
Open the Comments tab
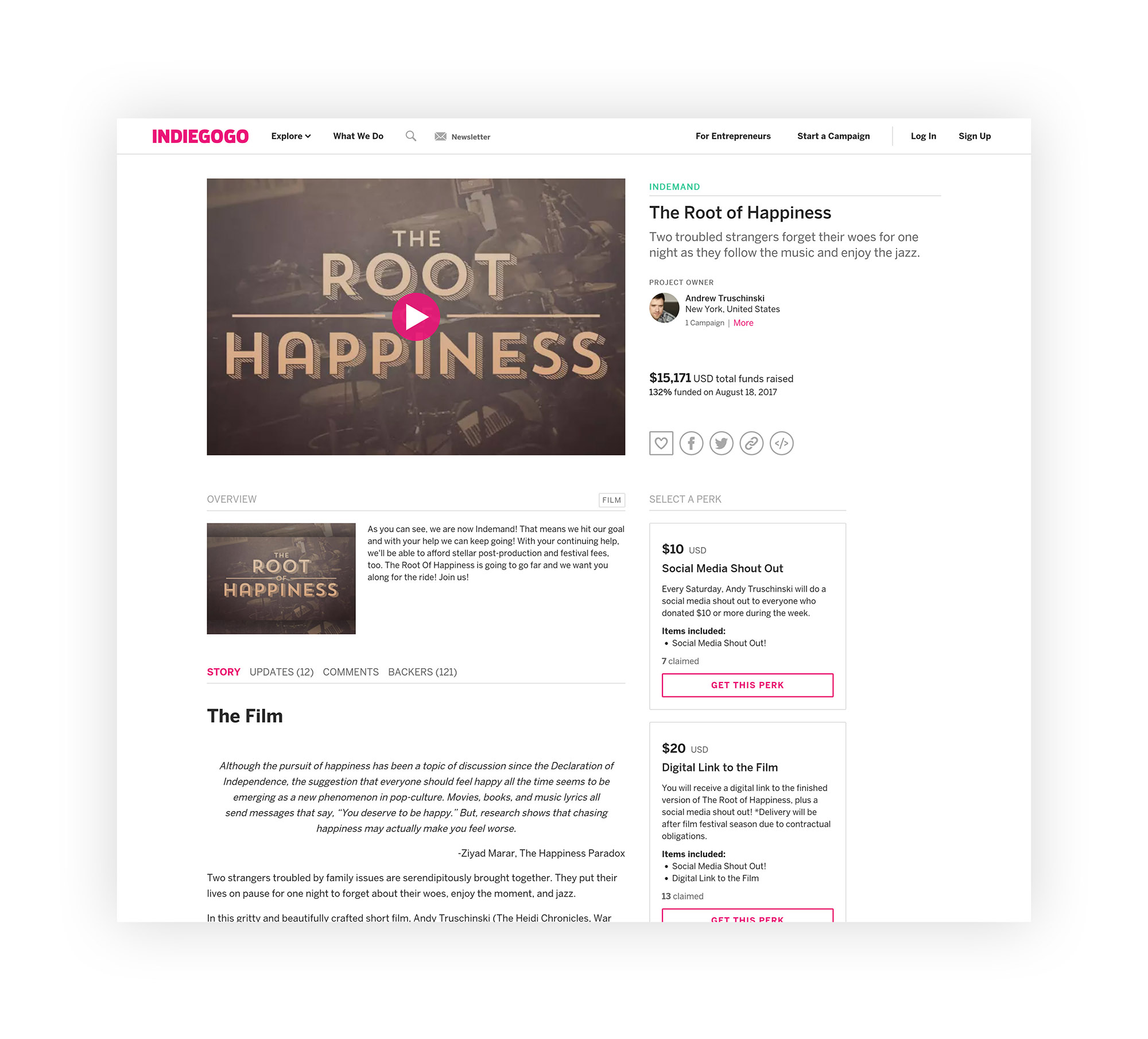(351, 672)
